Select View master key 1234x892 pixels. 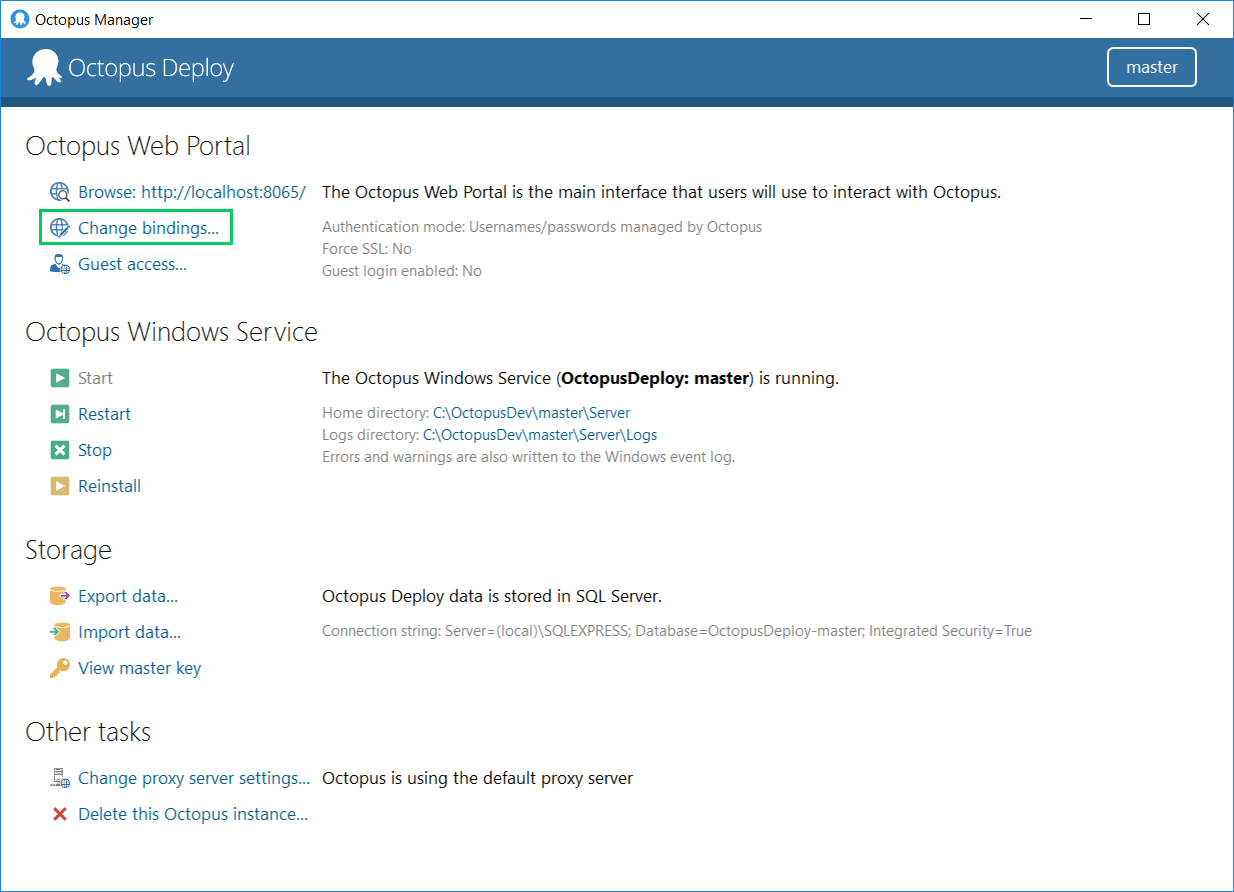coord(139,668)
